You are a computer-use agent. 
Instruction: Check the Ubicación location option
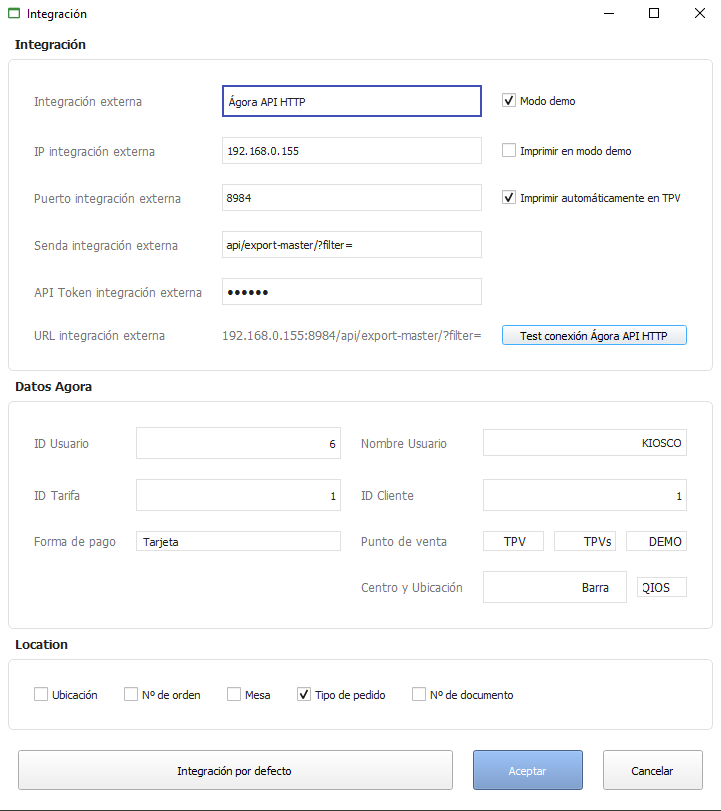41,694
